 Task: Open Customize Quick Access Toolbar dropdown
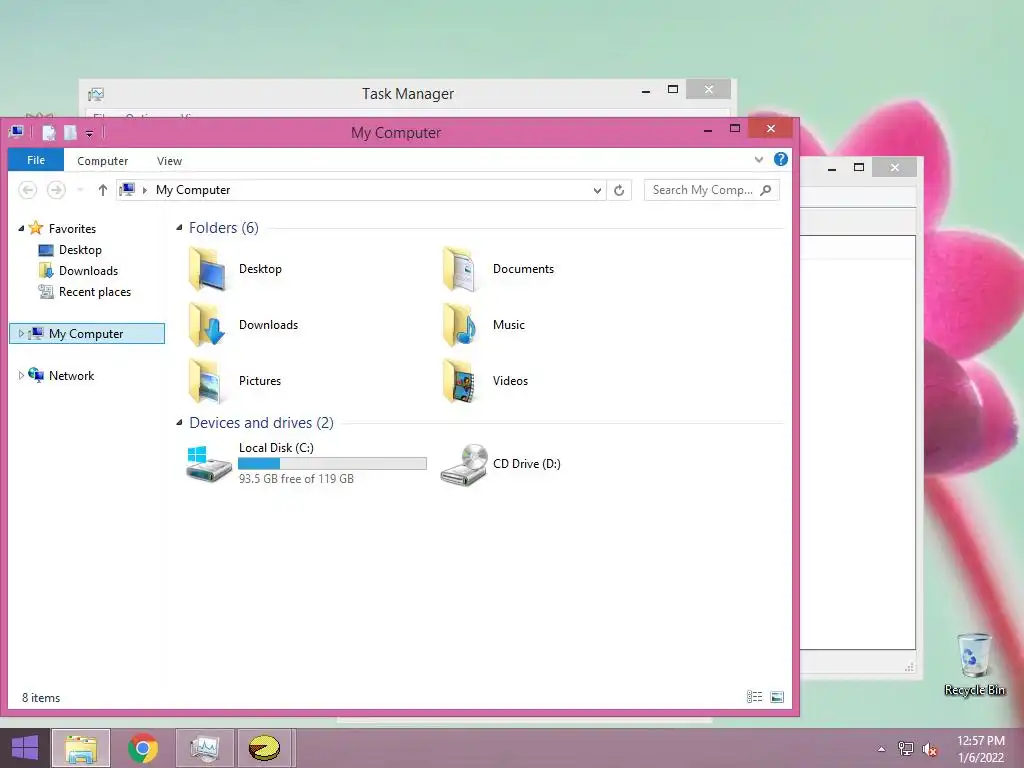tap(89, 133)
